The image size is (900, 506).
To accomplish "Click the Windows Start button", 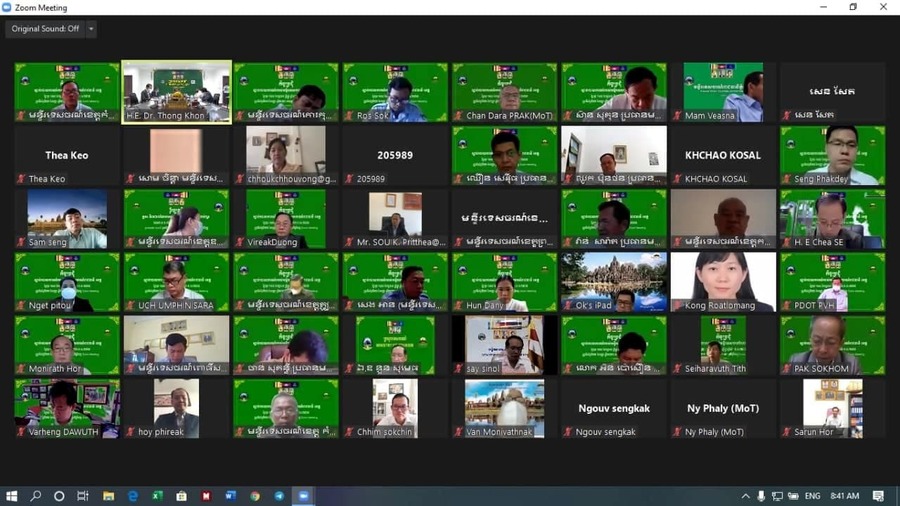I will tap(12, 496).
